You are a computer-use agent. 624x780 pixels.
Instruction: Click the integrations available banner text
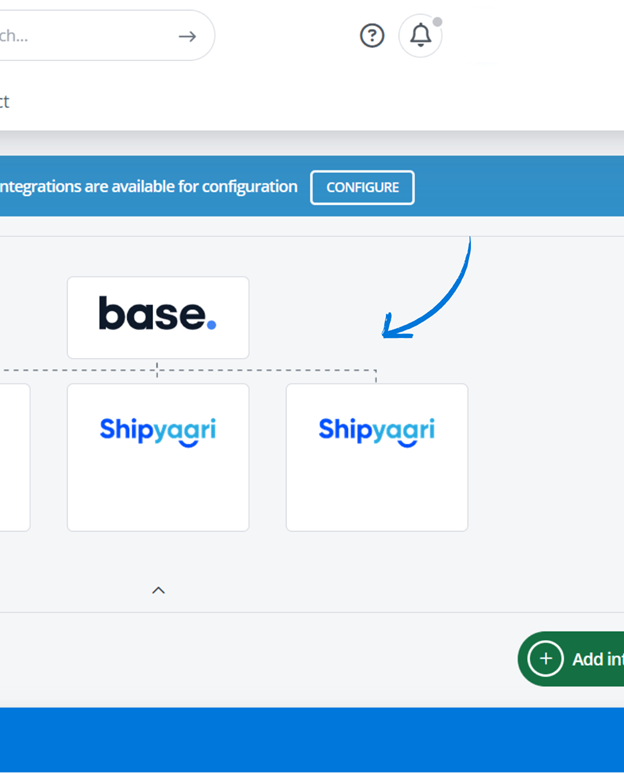150,187
